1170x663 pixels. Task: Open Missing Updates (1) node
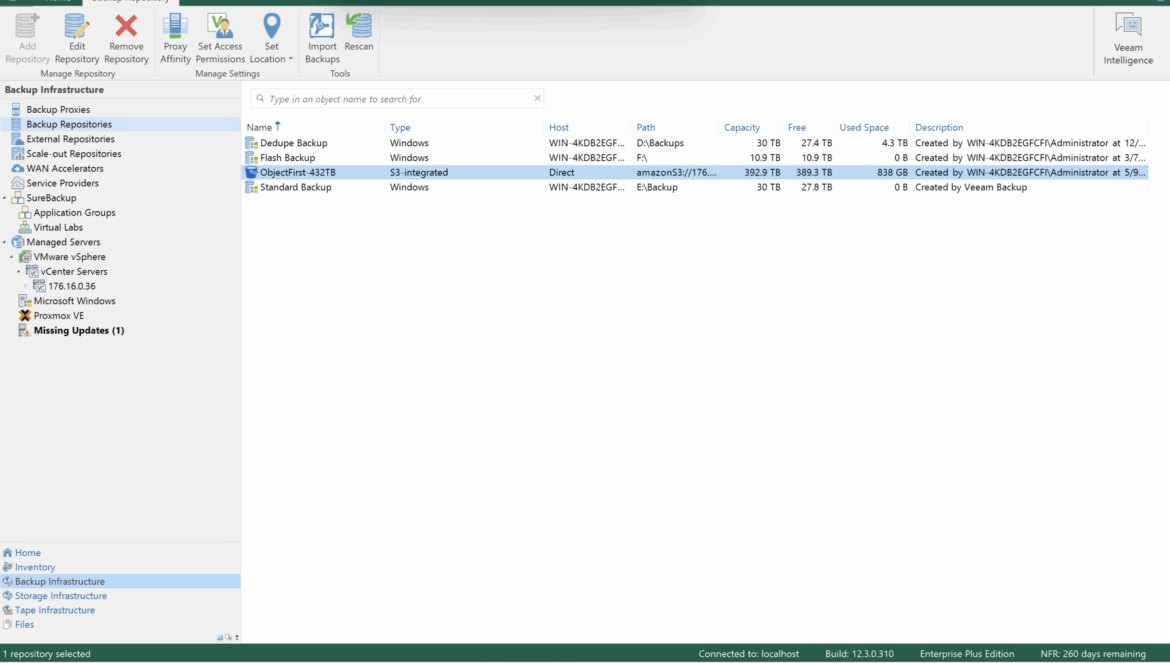pyautogui.click(x=78, y=330)
